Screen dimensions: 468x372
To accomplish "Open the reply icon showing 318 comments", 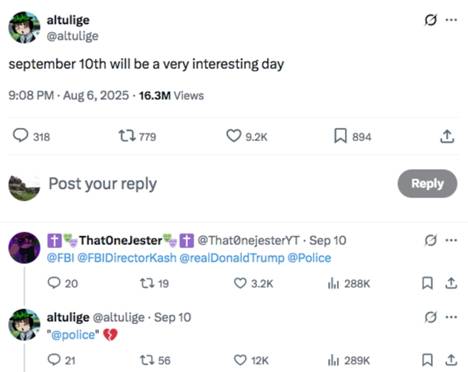I will (x=20, y=136).
